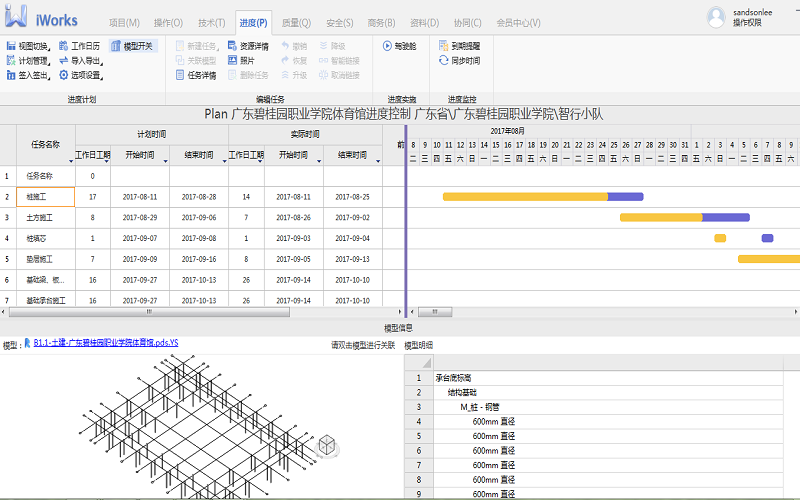Switch to the 技术(T) tab

(x=211, y=22)
